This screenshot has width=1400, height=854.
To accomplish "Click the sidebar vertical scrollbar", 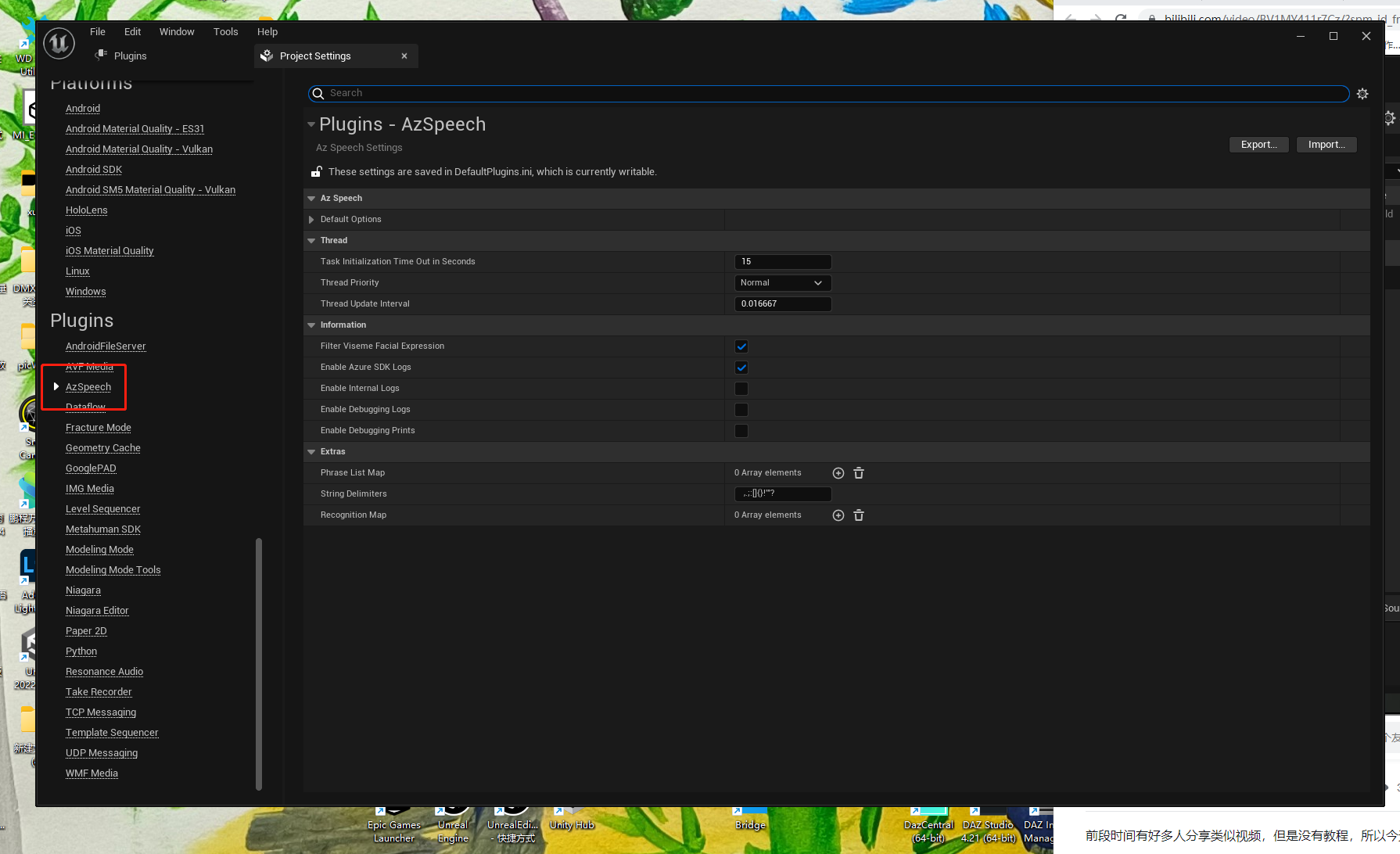I will 259,663.
